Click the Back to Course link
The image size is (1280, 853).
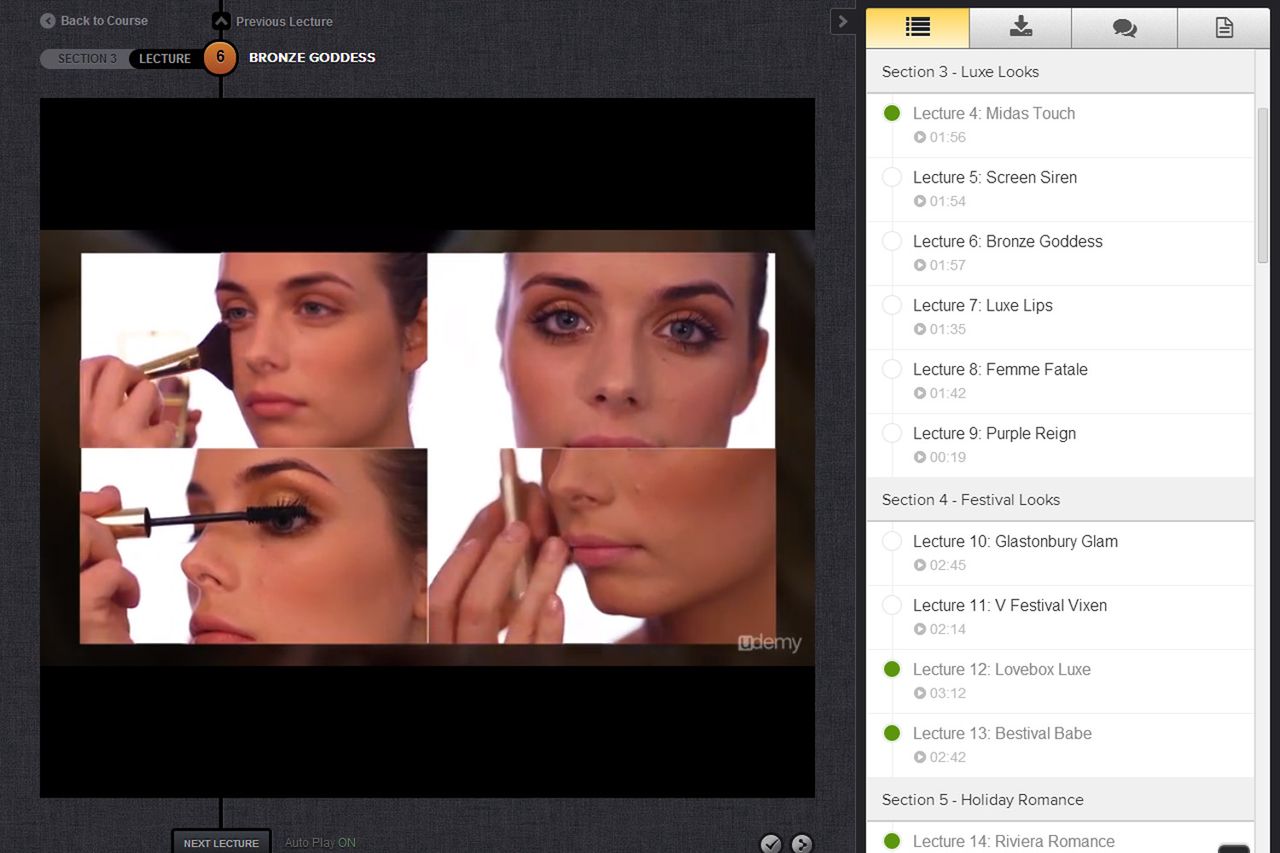click(104, 20)
